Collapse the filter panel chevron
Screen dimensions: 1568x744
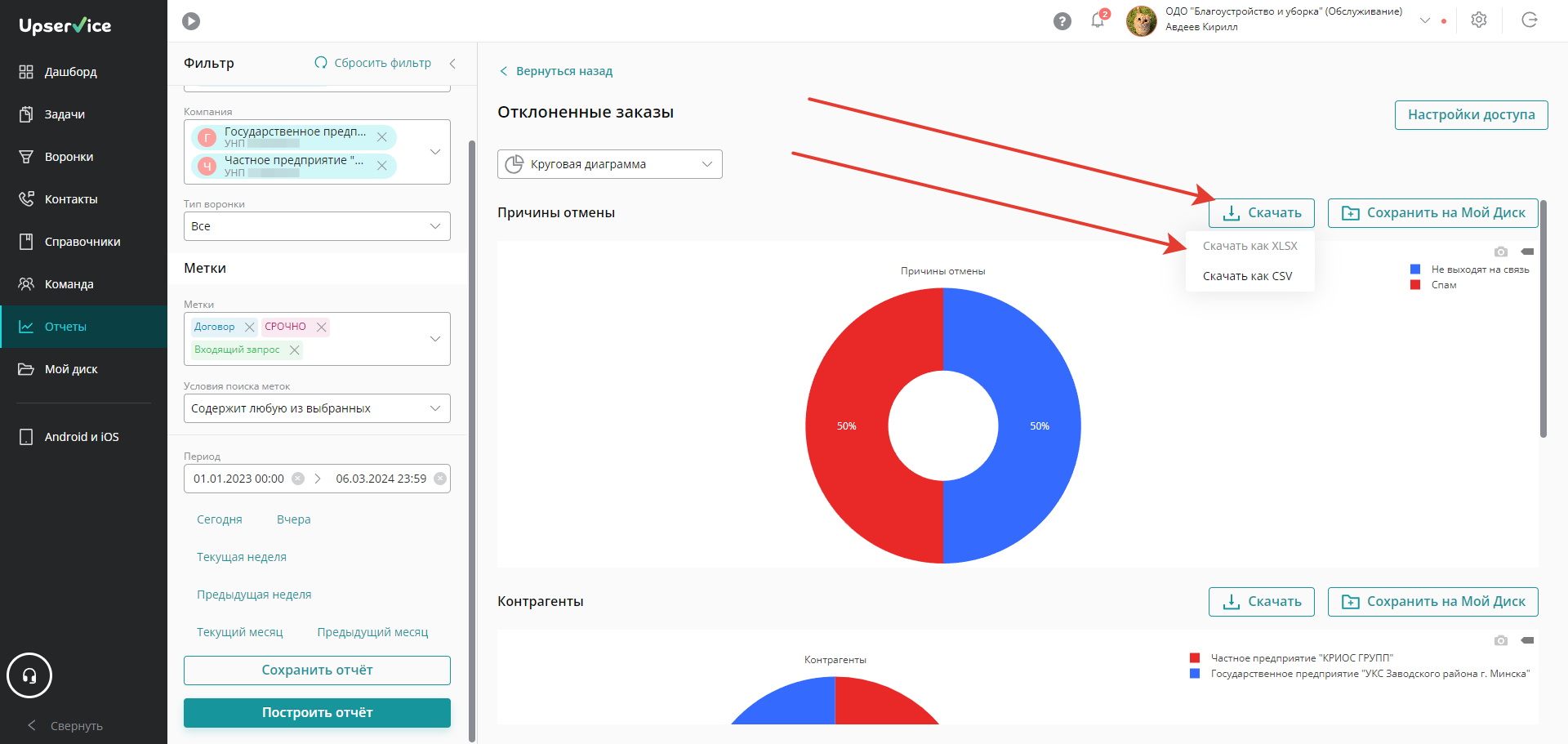pyautogui.click(x=452, y=63)
